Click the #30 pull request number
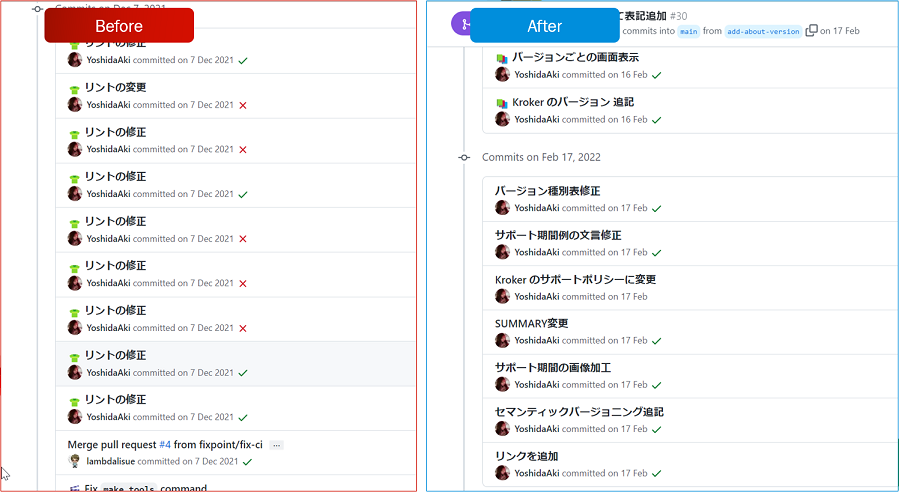The height and width of the screenshot is (492, 899). pos(678,16)
